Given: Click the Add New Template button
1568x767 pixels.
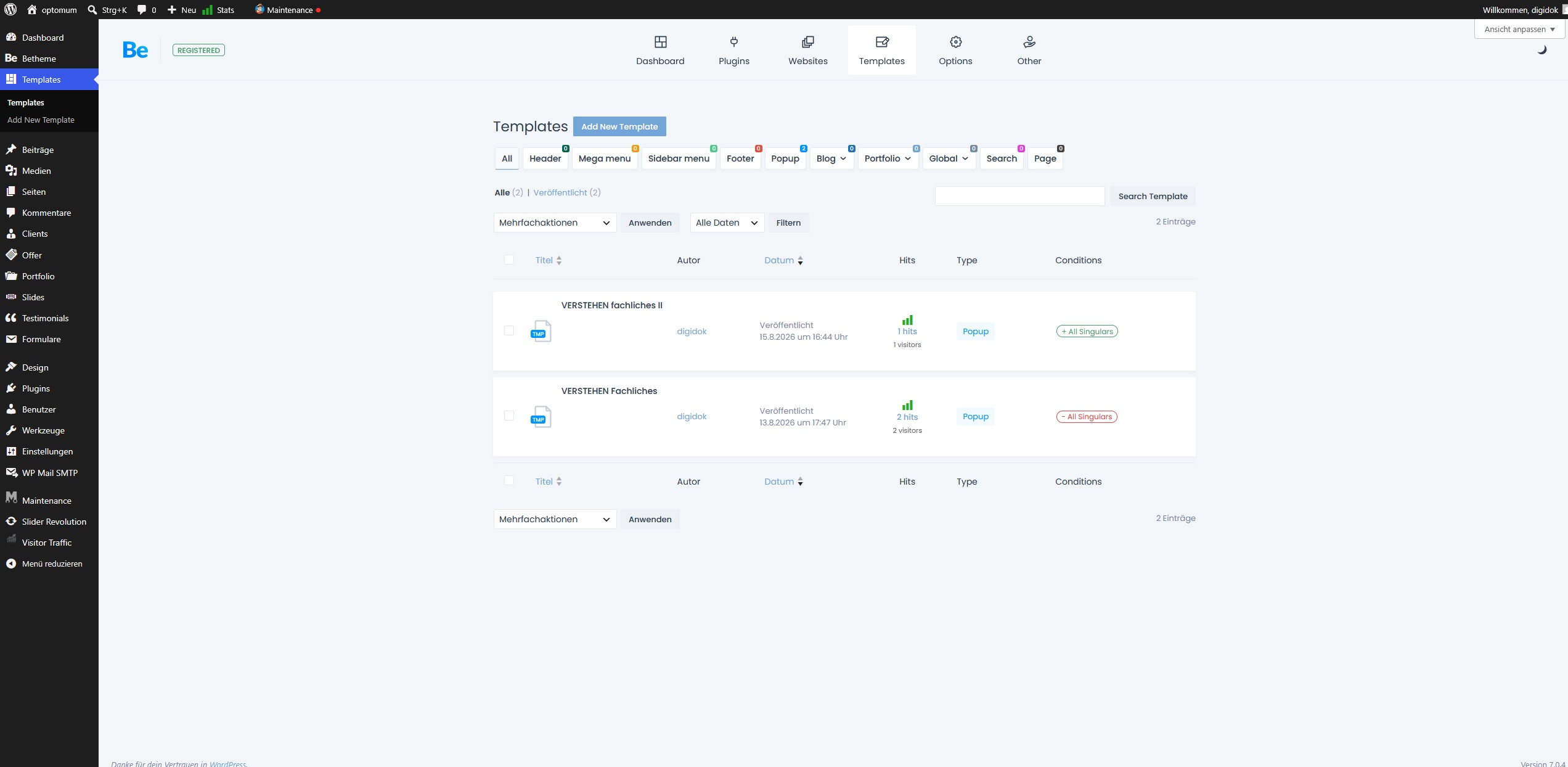Looking at the screenshot, I should click(619, 126).
